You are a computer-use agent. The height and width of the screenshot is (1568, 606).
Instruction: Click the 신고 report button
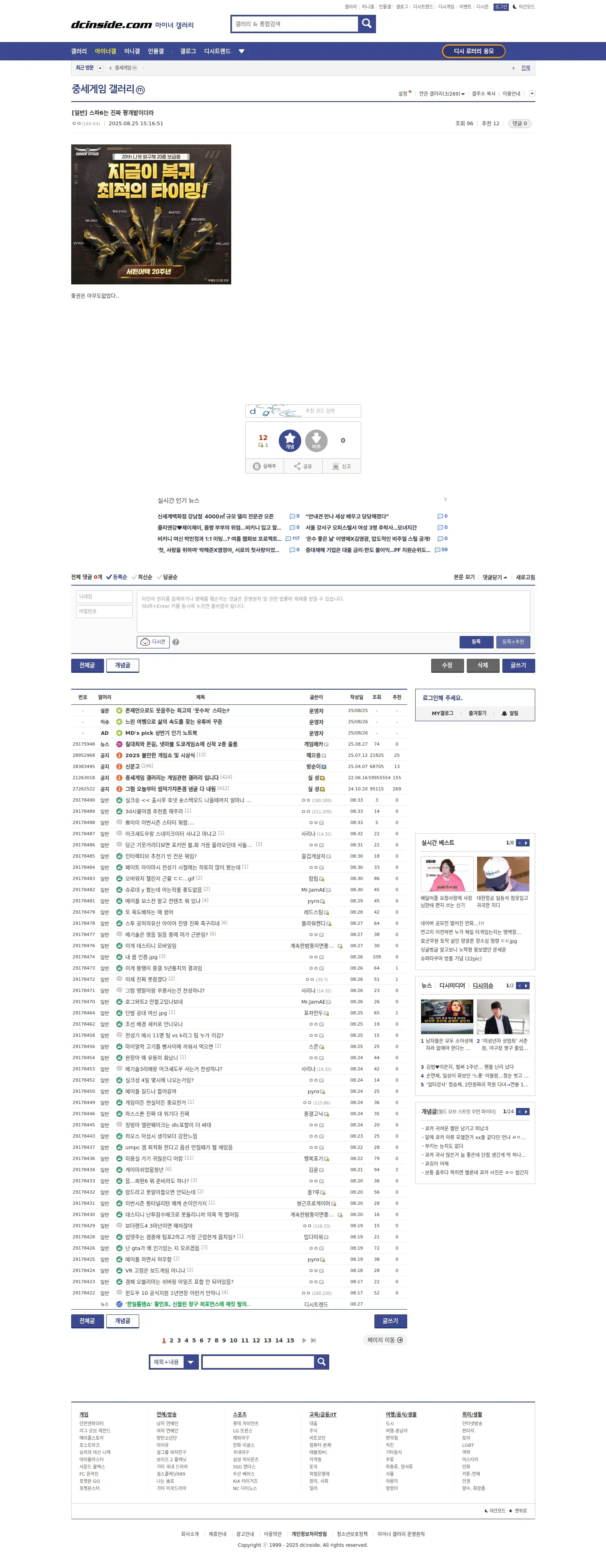click(341, 466)
